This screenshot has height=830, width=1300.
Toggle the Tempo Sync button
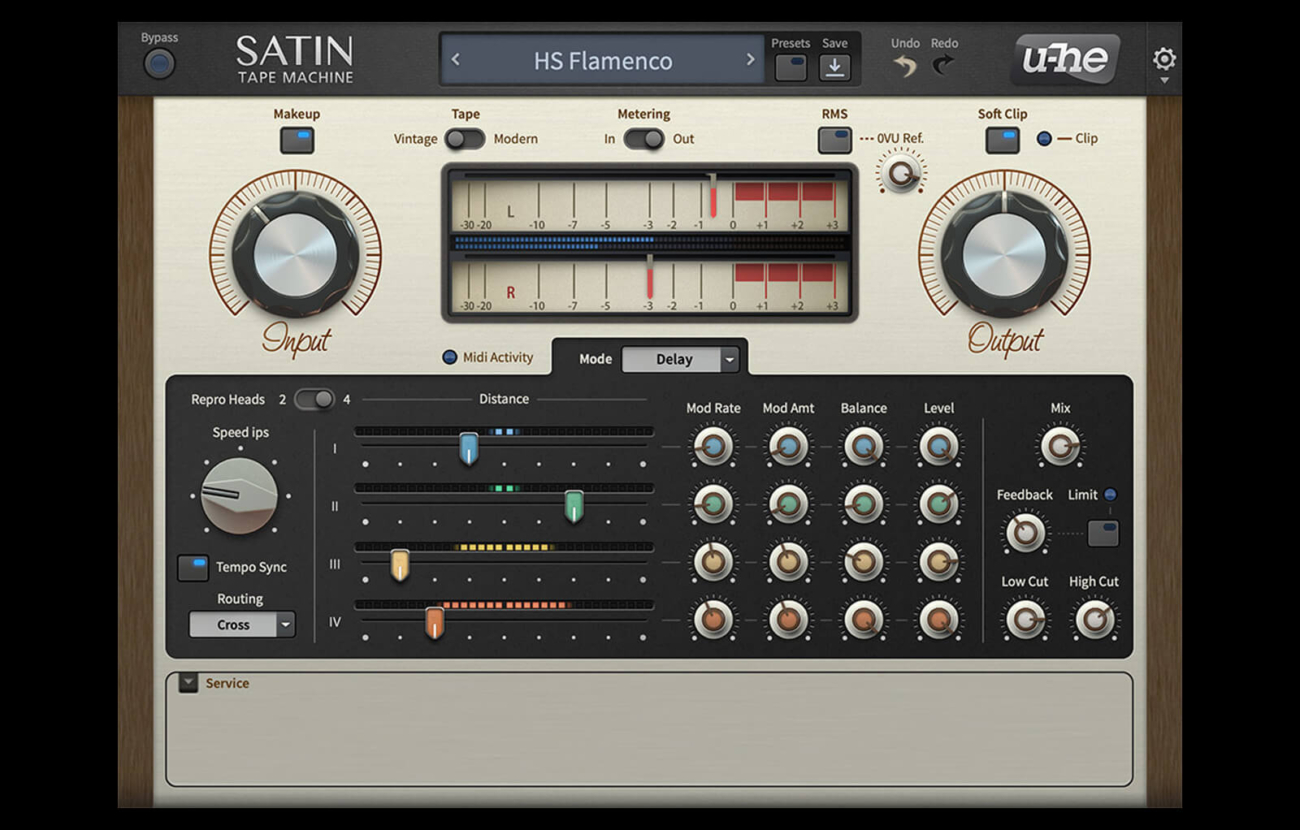[193, 568]
